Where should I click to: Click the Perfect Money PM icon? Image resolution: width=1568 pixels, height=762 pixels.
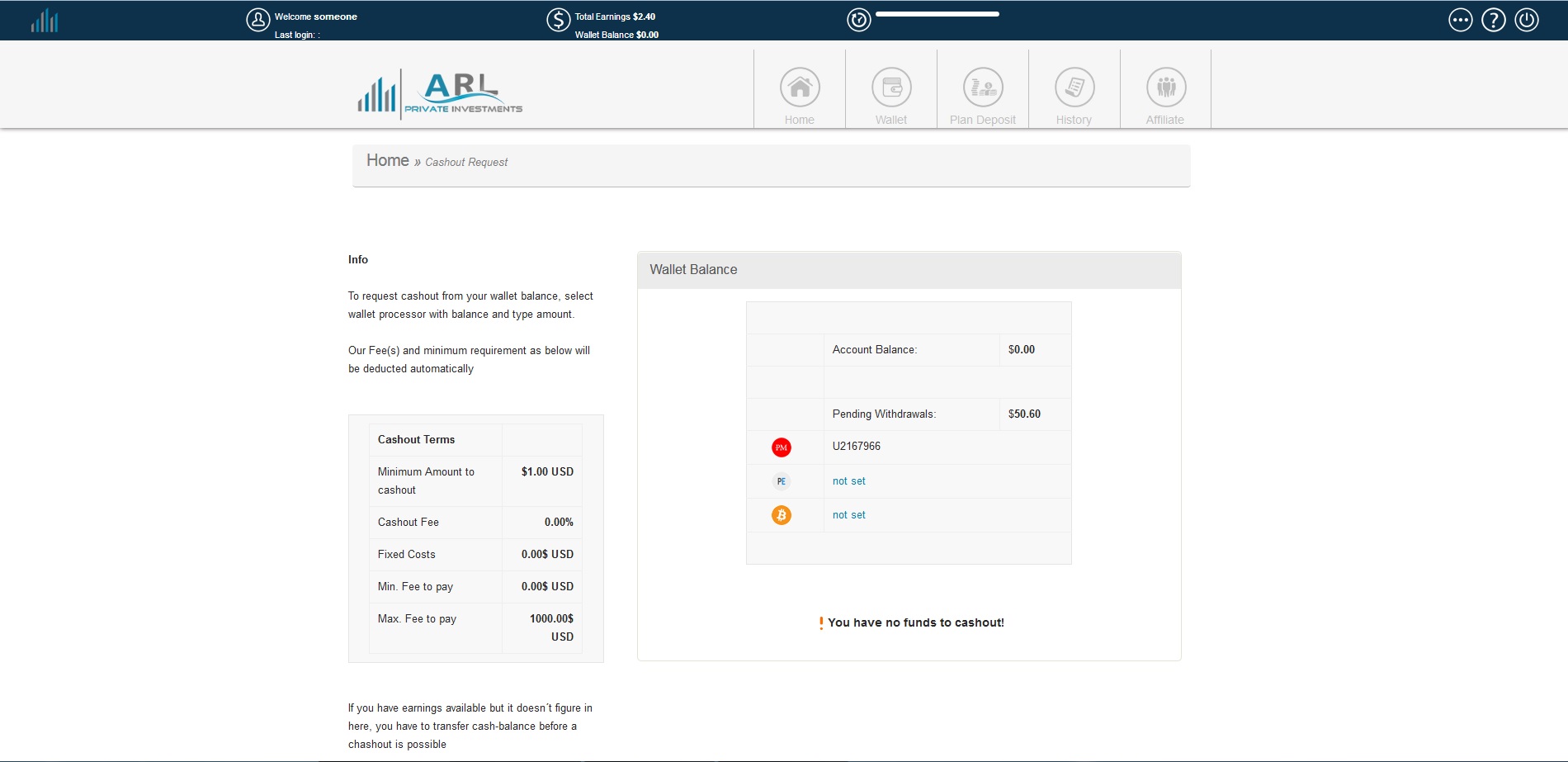click(781, 447)
